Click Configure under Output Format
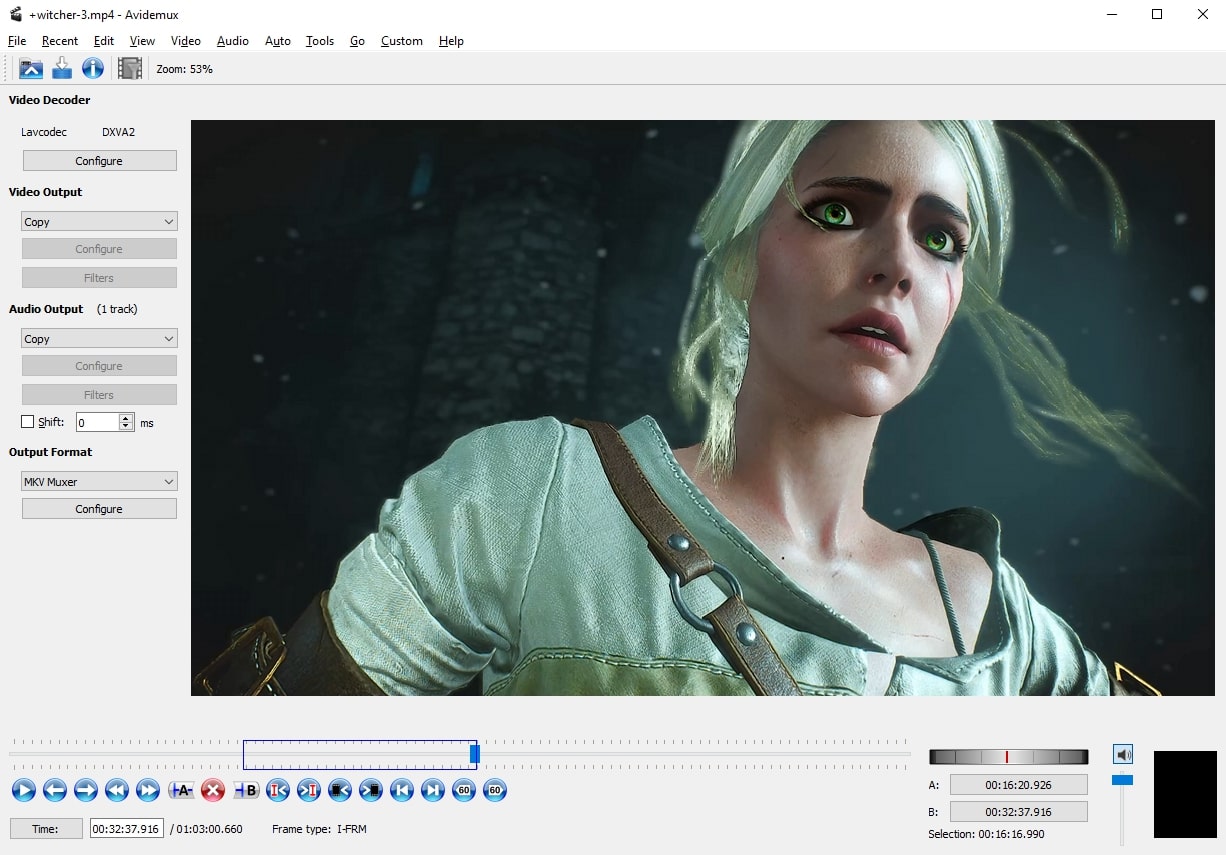The image size is (1226, 855). pos(99,509)
